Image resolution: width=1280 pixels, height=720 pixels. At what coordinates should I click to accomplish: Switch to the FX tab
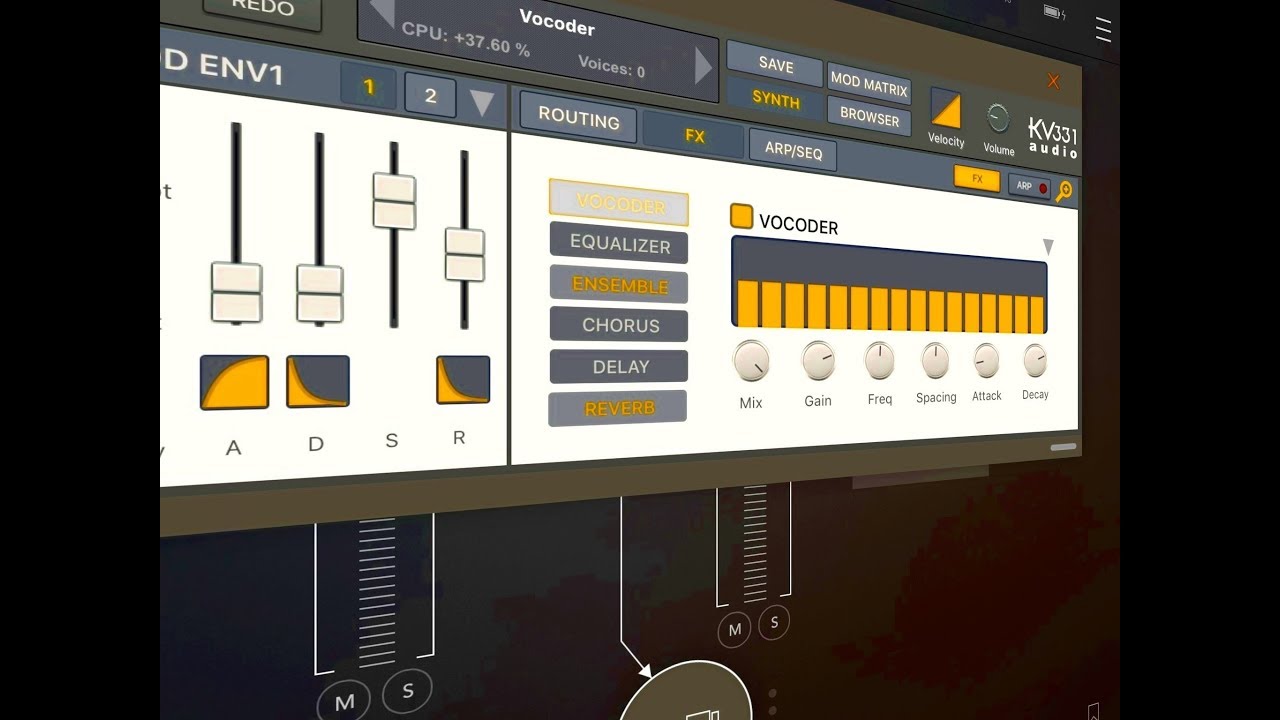(x=695, y=136)
